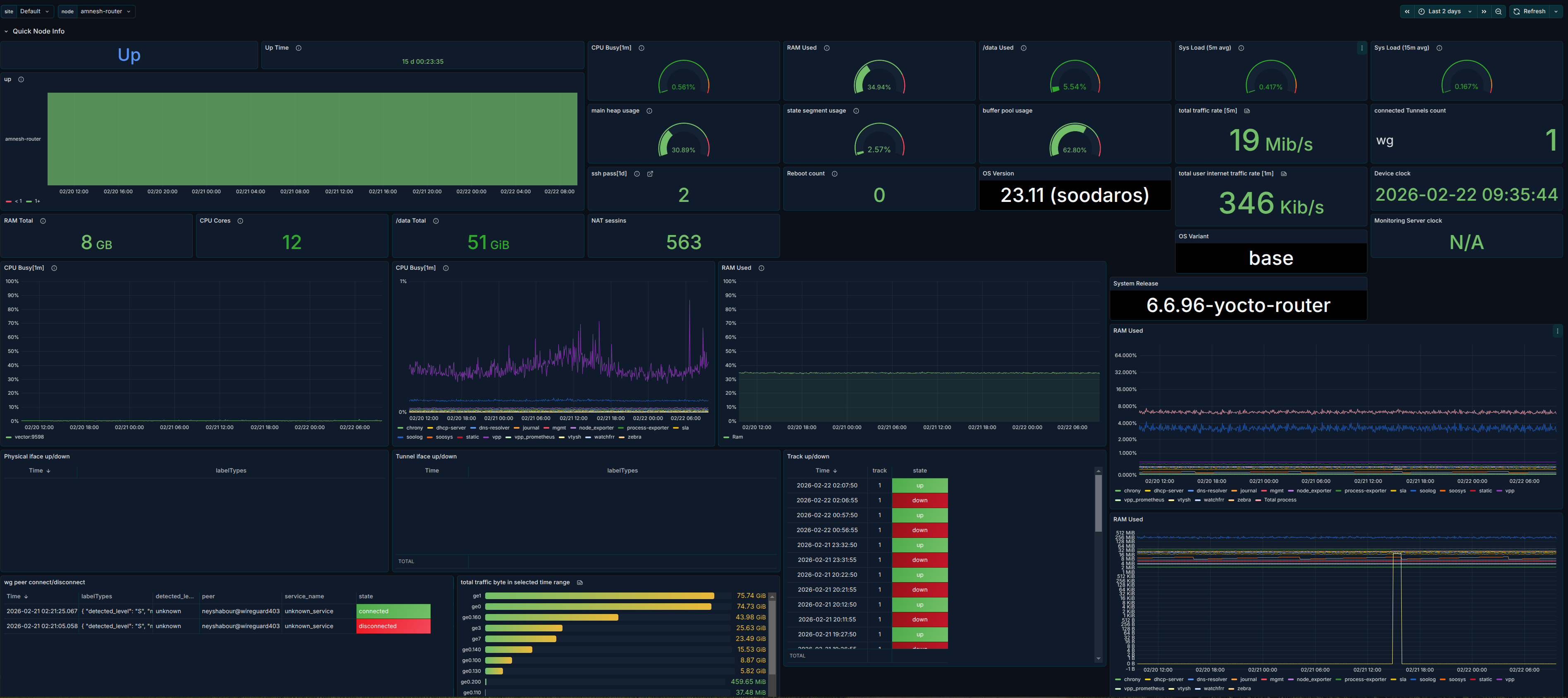Toggle Total process series in RAM Used legend
Screen dimensions: 1568x698
pyautogui.click(x=1279, y=500)
